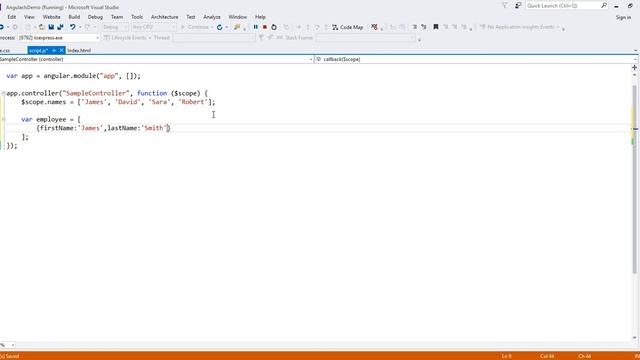Uncomment the selected lines icon
The image size is (640, 360).
[424, 27]
